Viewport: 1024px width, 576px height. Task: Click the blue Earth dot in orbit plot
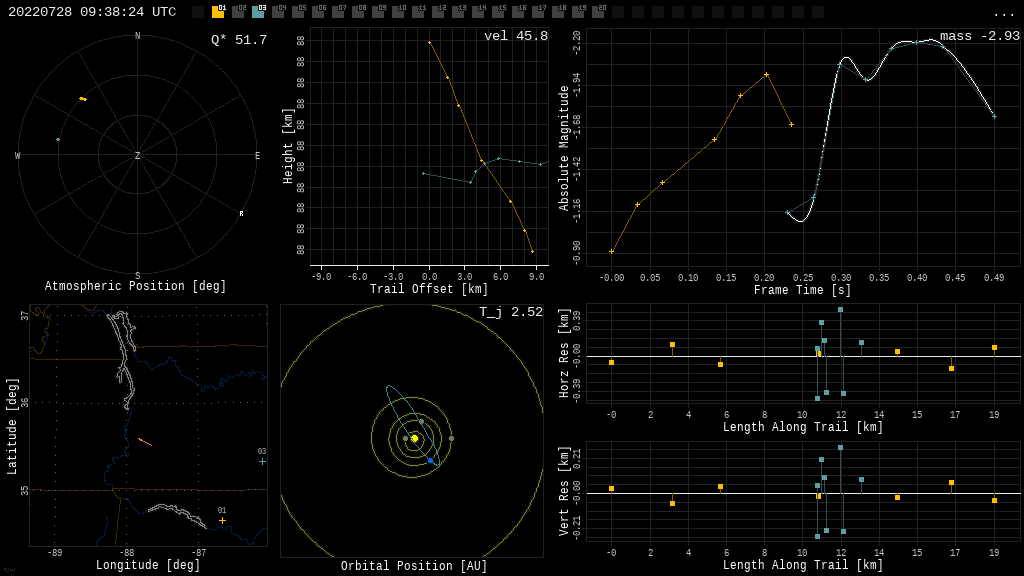[431, 460]
